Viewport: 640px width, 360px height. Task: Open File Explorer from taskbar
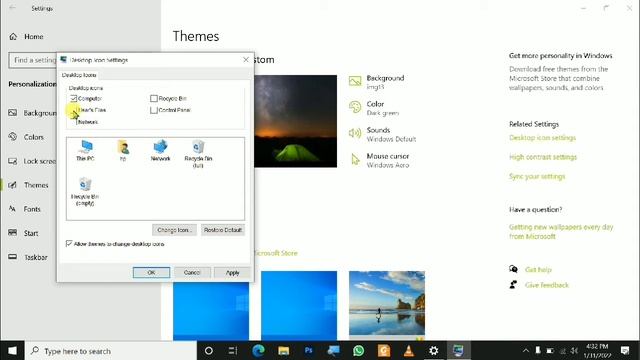pyautogui.click(x=283, y=351)
